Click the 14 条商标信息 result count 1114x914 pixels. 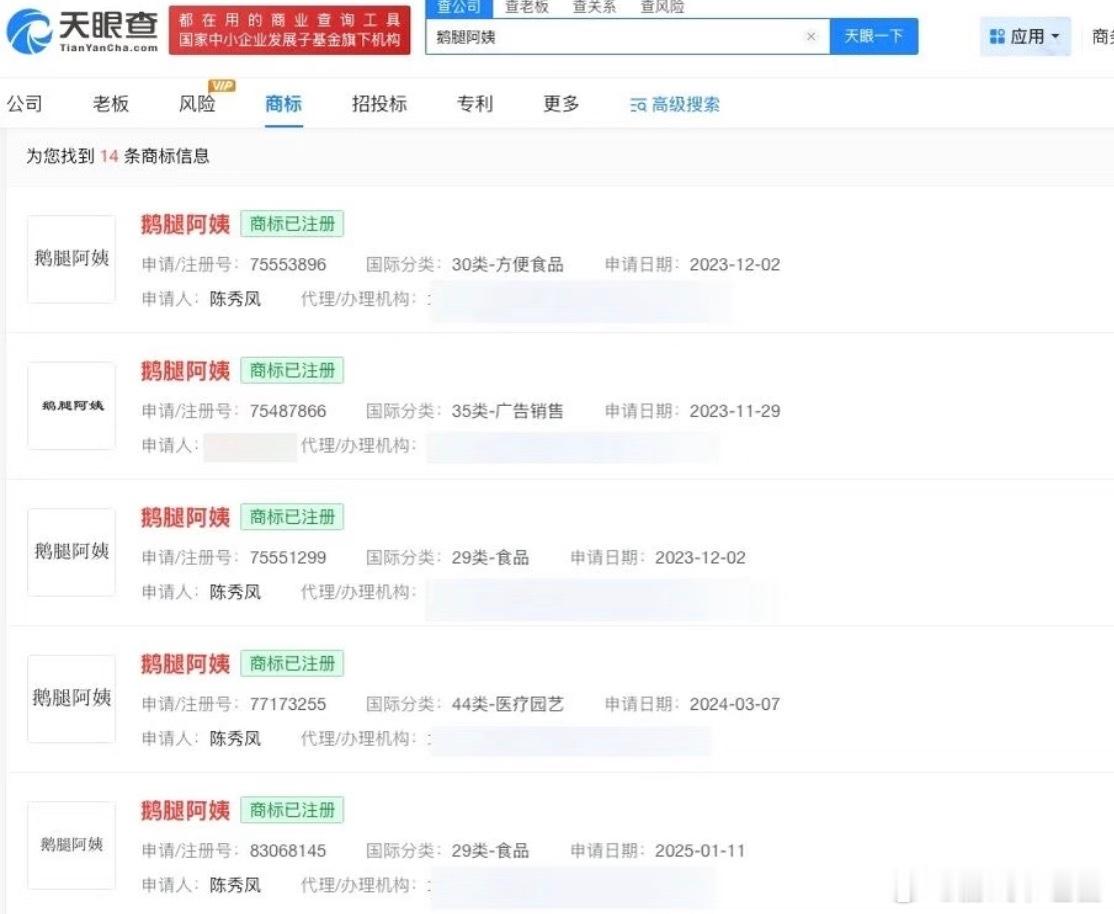pyautogui.click(x=155, y=156)
